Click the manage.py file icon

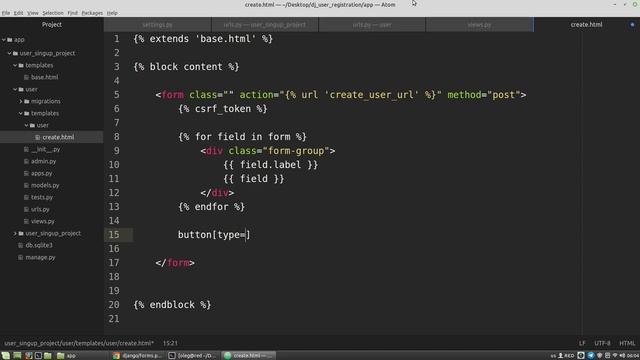click(x=20, y=258)
